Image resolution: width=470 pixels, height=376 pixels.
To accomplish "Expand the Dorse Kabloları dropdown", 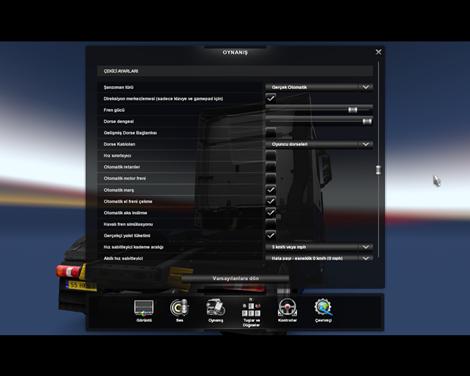I will tap(319, 144).
